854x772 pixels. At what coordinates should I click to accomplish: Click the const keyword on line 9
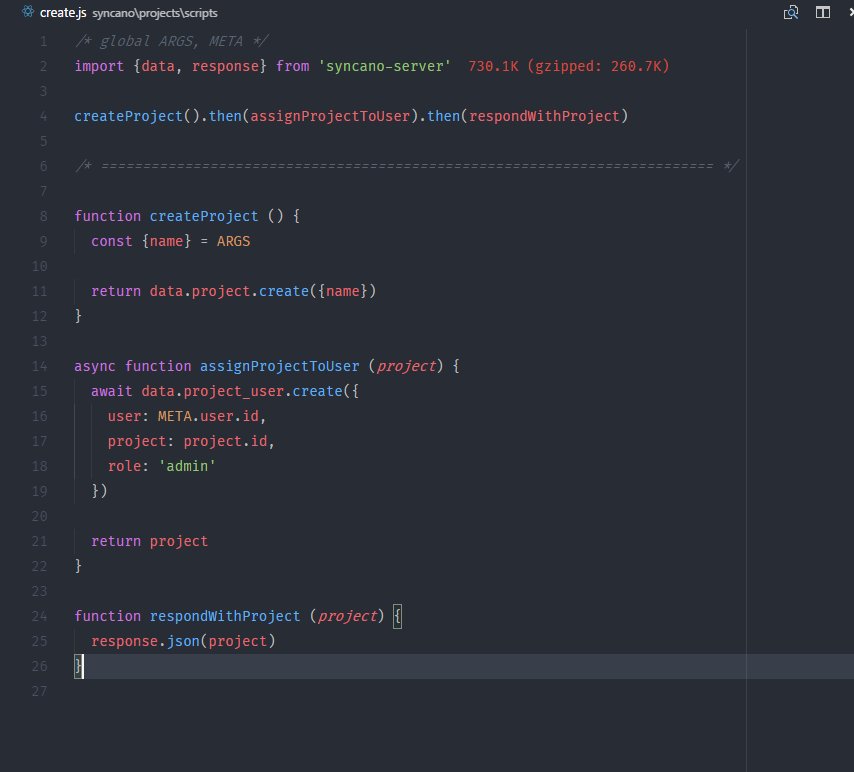tap(112, 241)
